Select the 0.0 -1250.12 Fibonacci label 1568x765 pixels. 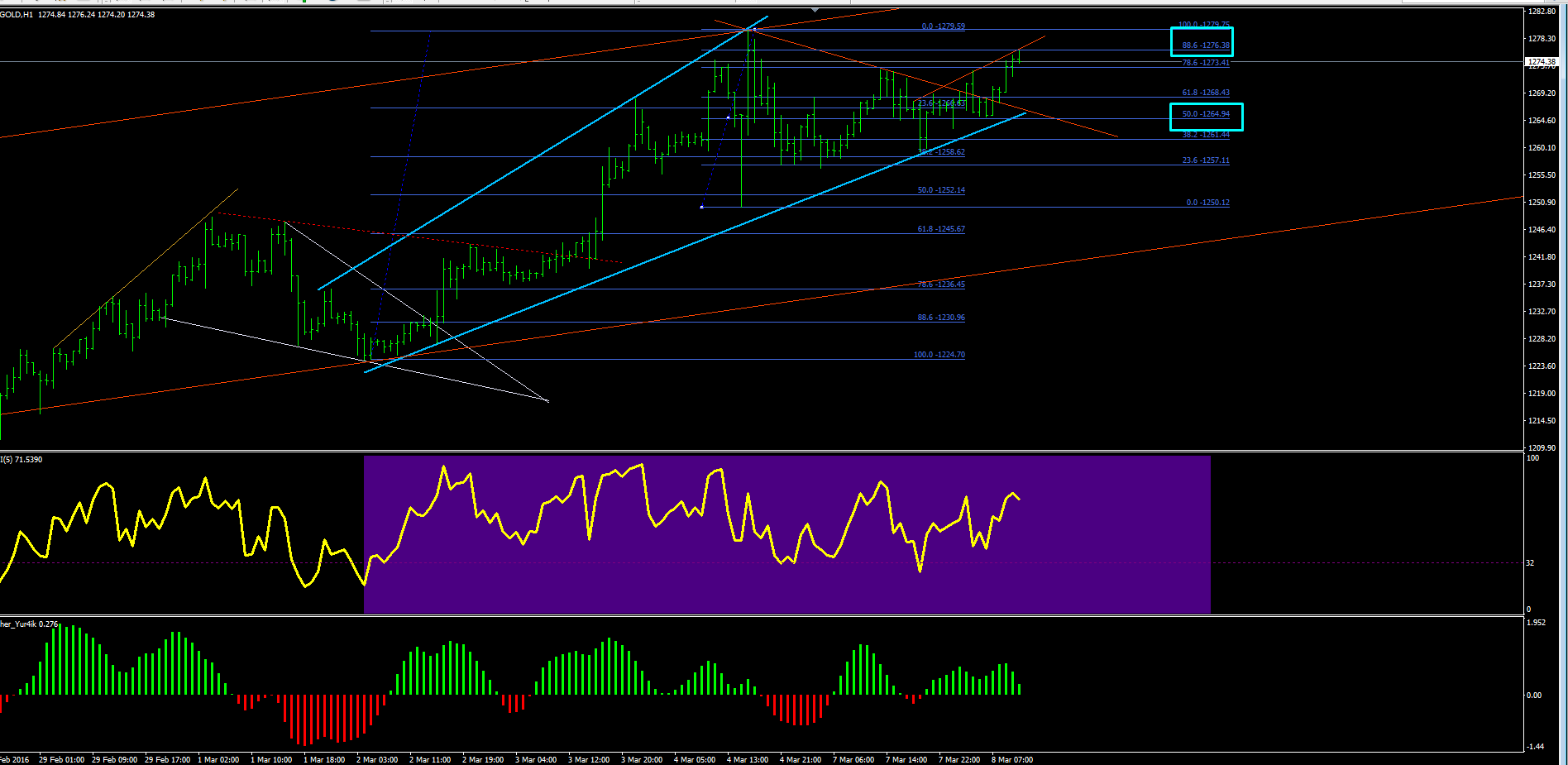1207,203
